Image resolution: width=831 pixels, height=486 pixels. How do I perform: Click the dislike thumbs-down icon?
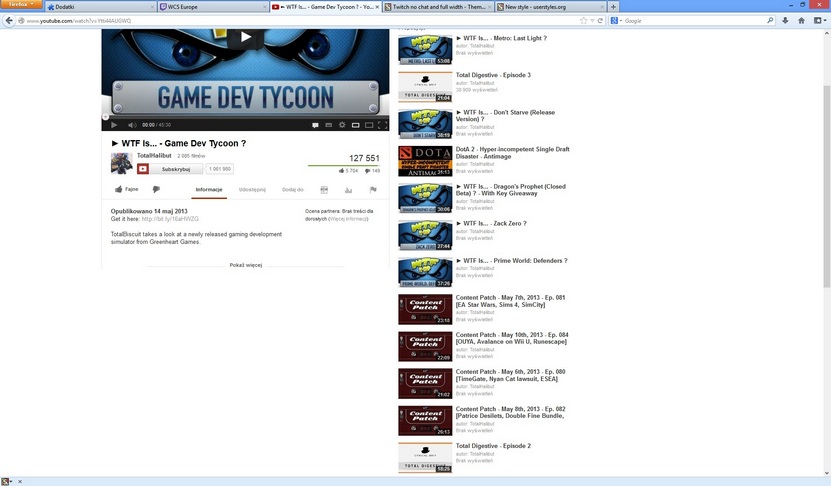[x=156, y=189]
